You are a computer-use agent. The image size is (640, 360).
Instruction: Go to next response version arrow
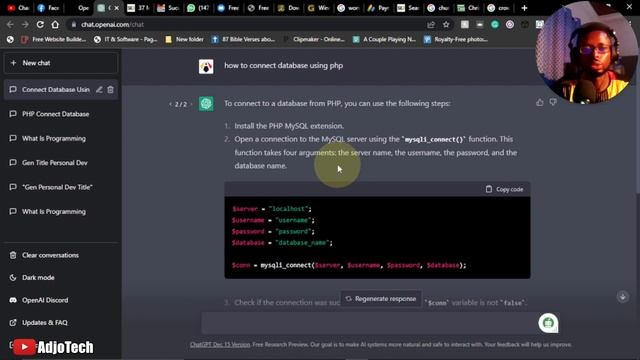coord(191,104)
